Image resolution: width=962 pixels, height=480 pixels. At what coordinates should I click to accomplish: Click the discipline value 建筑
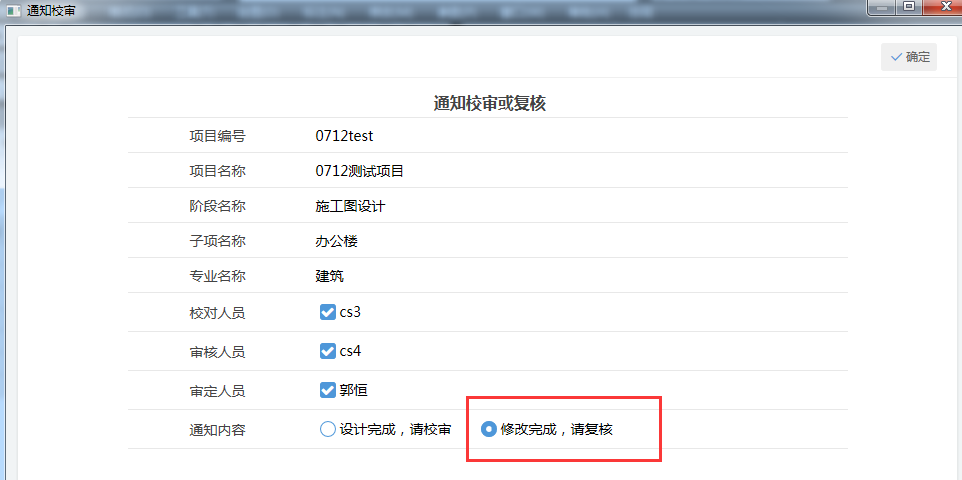point(329,276)
